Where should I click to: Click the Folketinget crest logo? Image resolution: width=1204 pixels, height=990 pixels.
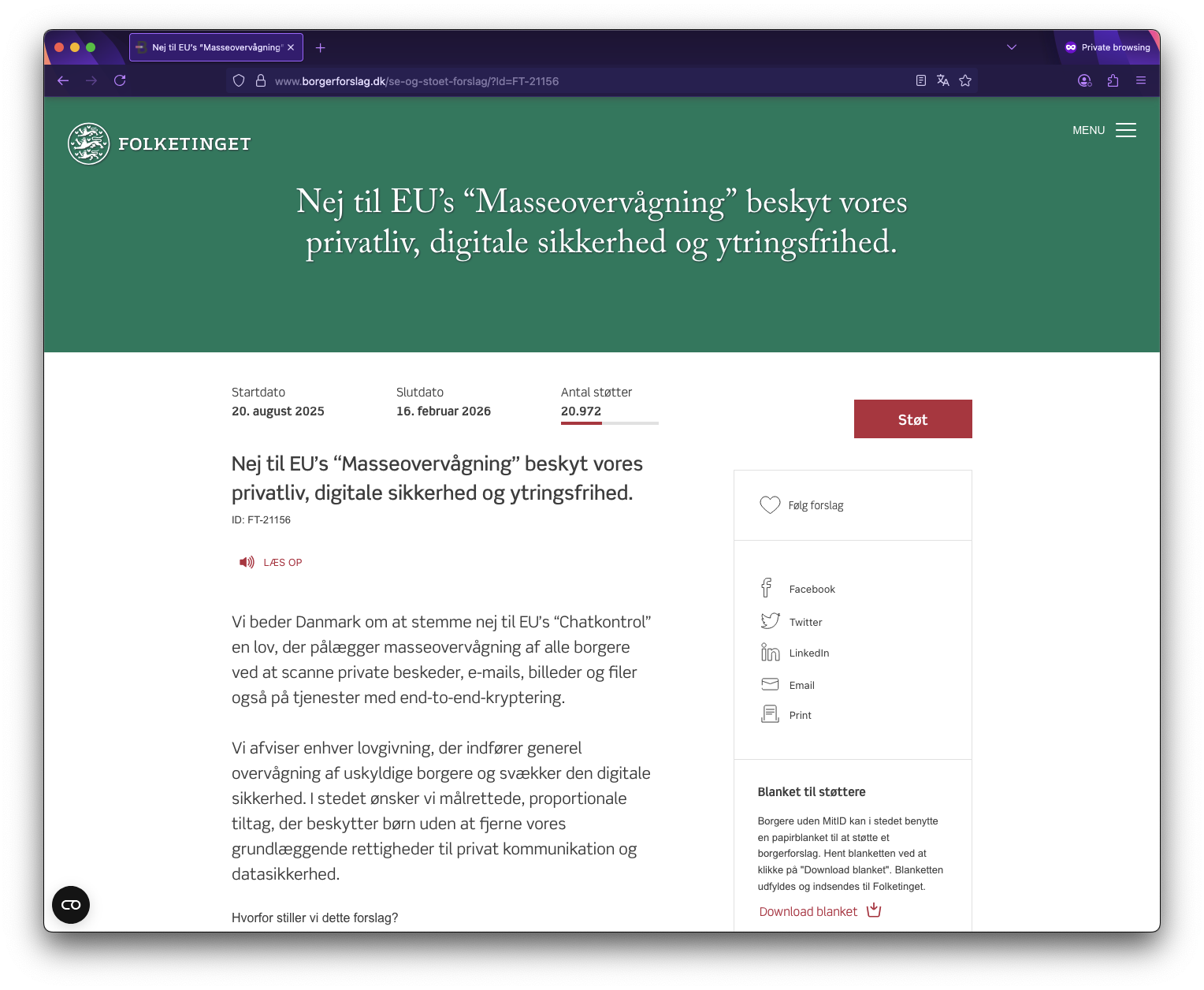[x=88, y=143]
